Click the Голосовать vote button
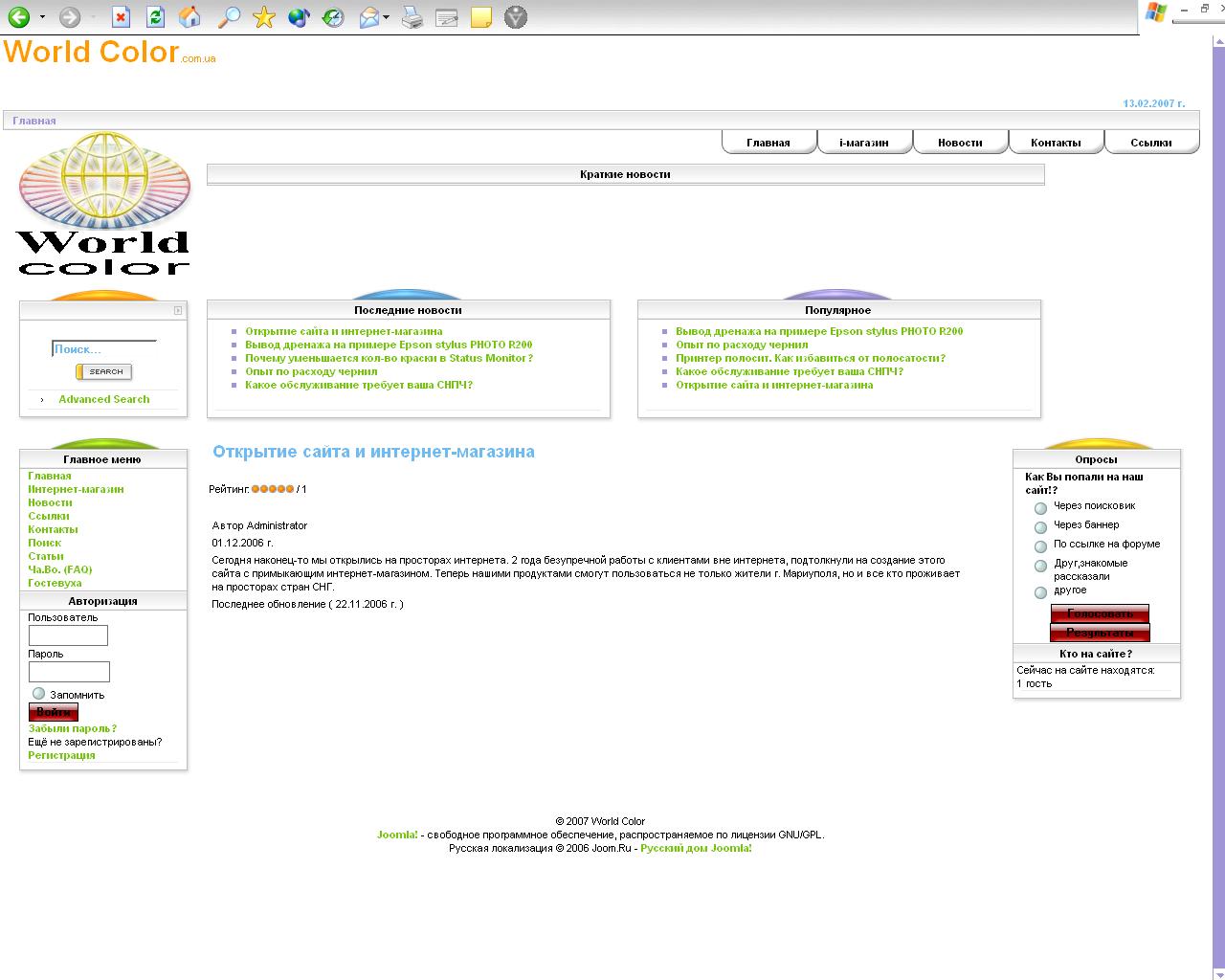 click(x=1100, y=613)
